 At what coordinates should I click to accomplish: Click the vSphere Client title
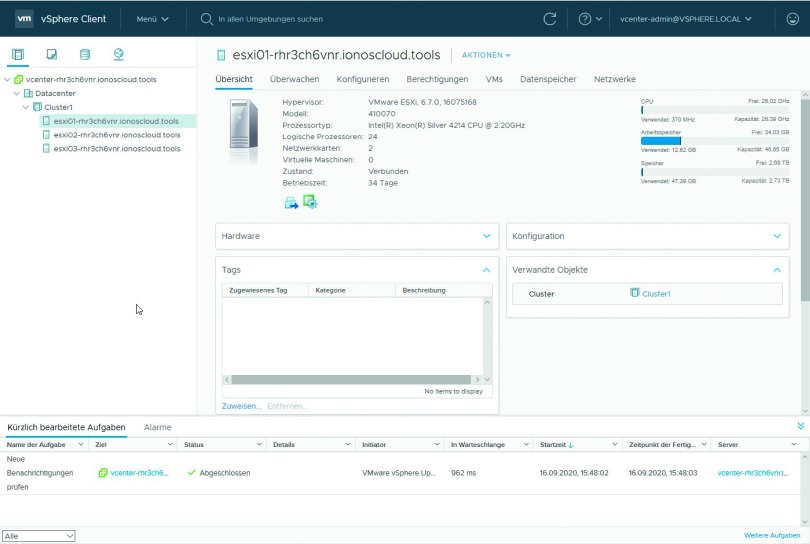pyautogui.click(x=73, y=19)
